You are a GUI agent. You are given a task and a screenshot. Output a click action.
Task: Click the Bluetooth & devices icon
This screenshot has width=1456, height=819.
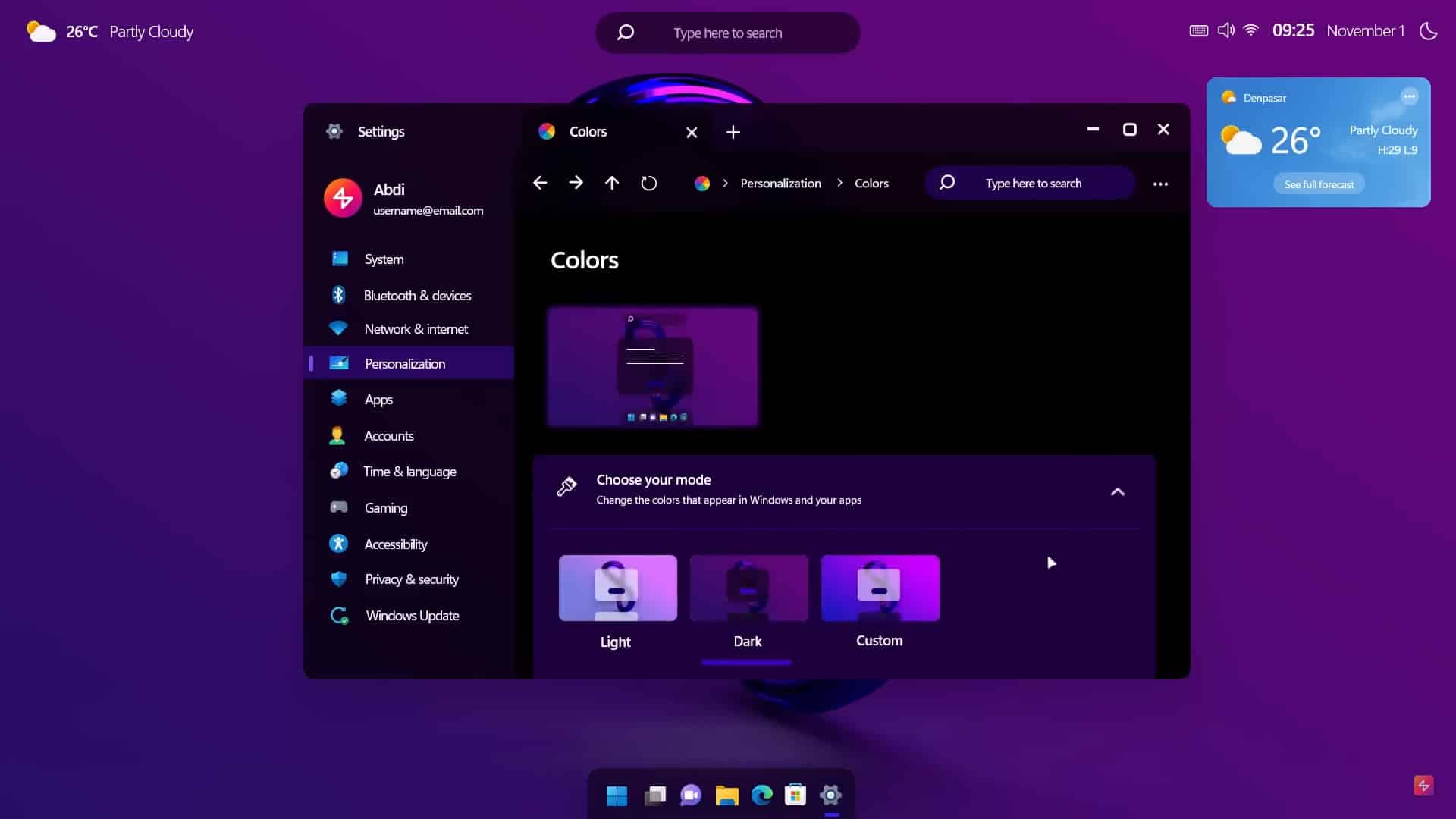[x=339, y=294]
